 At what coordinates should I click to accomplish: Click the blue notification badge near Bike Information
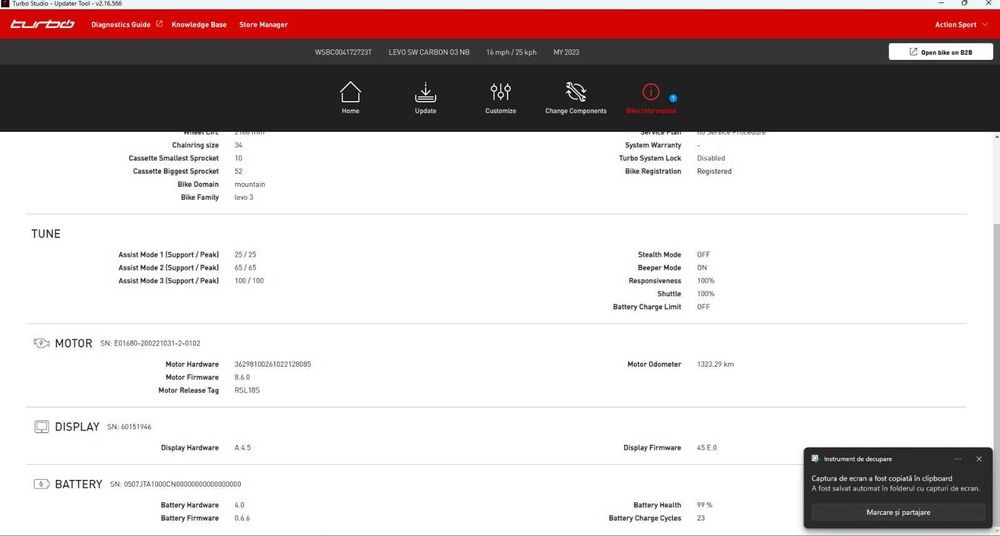click(x=673, y=98)
